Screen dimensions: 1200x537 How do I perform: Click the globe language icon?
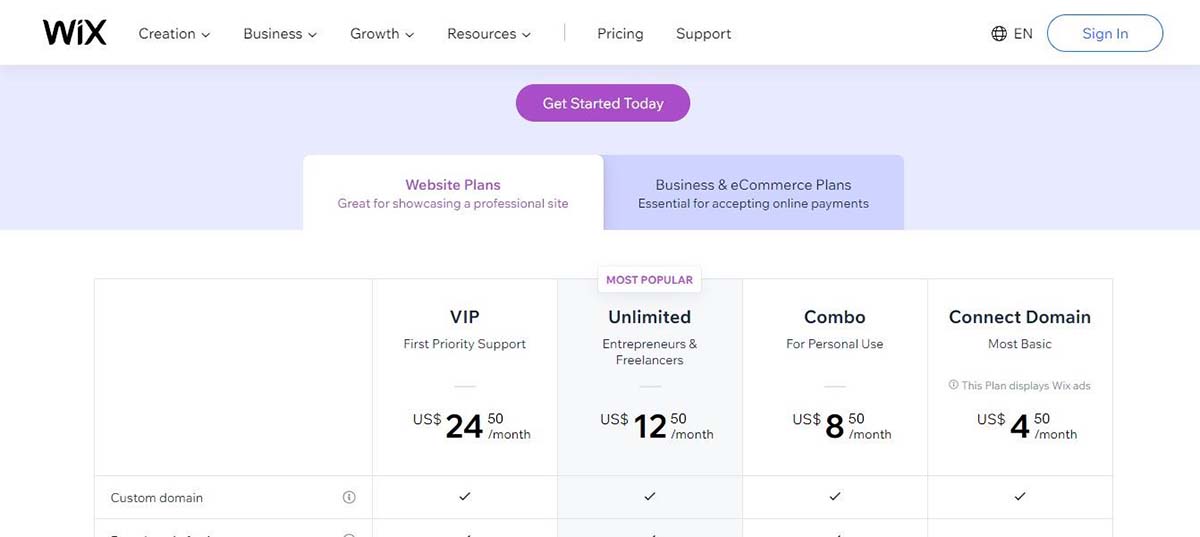[998, 34]
